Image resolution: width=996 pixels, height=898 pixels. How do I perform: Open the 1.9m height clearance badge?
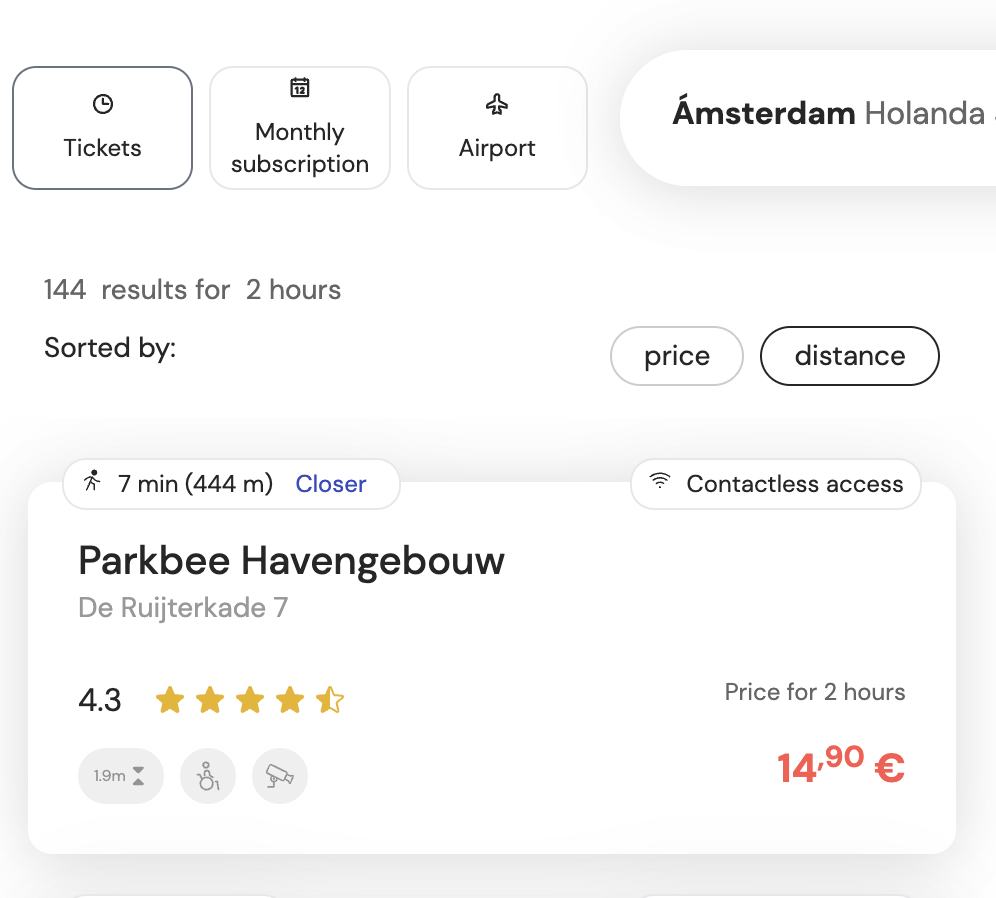pyautogui.click(x=121, y=776)
